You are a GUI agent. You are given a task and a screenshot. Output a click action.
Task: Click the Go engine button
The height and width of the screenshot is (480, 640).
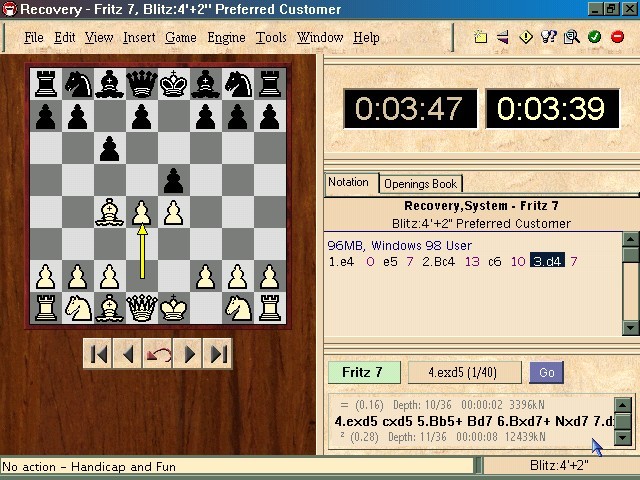[547, 372]
